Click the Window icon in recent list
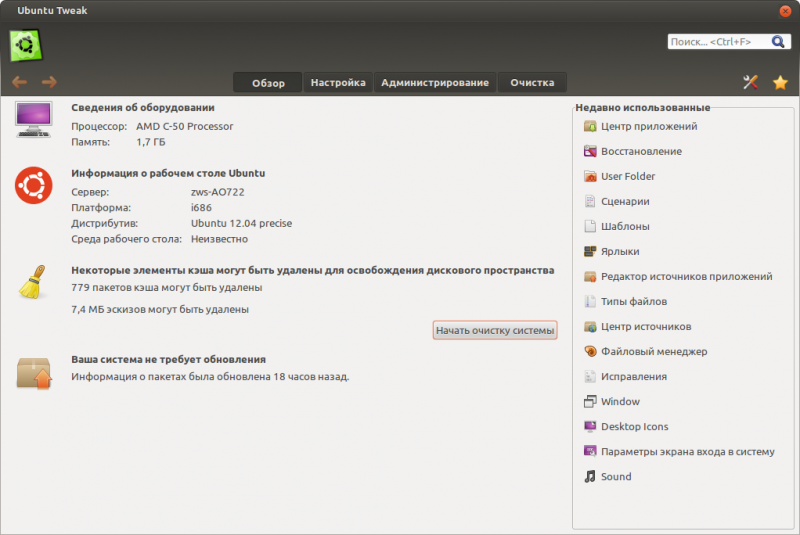The image size is (800, 535). point(590,401)
